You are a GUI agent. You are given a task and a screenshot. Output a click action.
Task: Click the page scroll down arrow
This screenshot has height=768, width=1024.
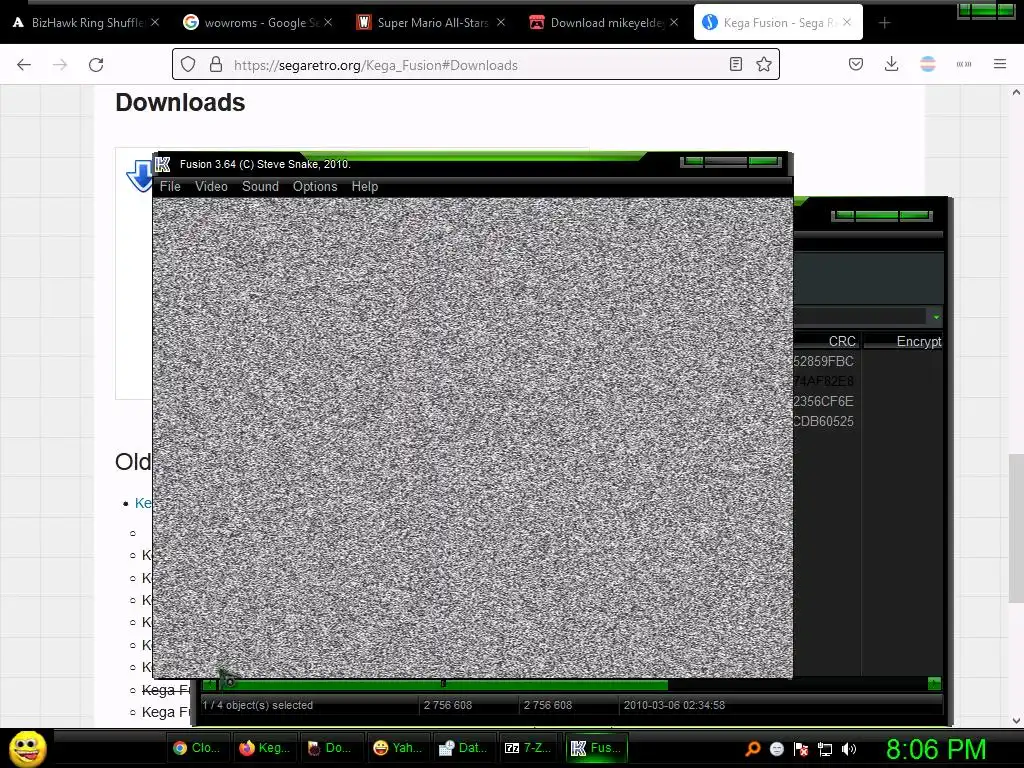point(1016,720)
